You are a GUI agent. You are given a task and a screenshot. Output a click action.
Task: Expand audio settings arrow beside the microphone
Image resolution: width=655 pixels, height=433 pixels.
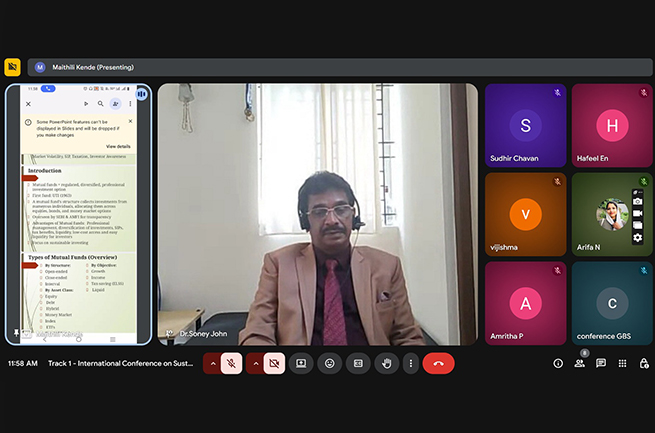[x=212, y=364]
